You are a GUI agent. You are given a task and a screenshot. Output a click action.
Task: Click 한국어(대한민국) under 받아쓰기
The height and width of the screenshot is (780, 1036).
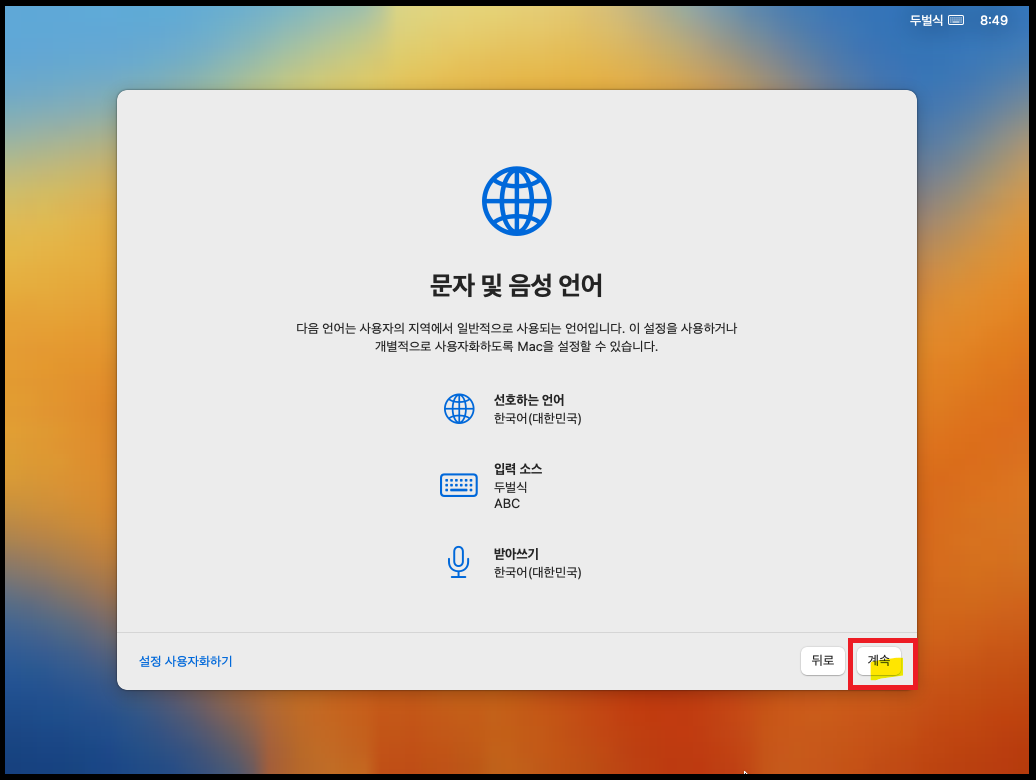pos(538,572)
